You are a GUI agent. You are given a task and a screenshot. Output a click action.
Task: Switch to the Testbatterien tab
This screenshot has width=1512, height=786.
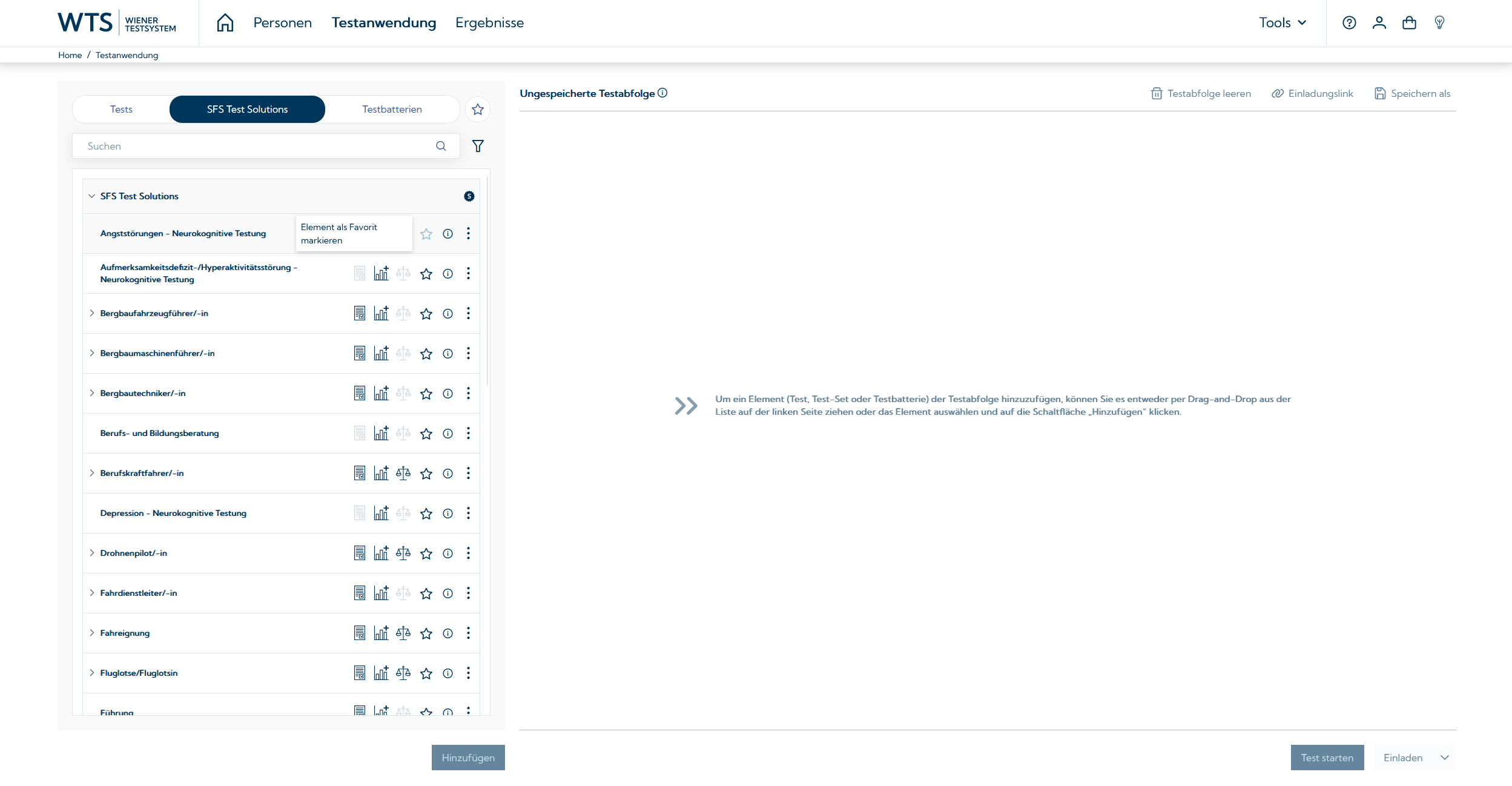[392, 110]
